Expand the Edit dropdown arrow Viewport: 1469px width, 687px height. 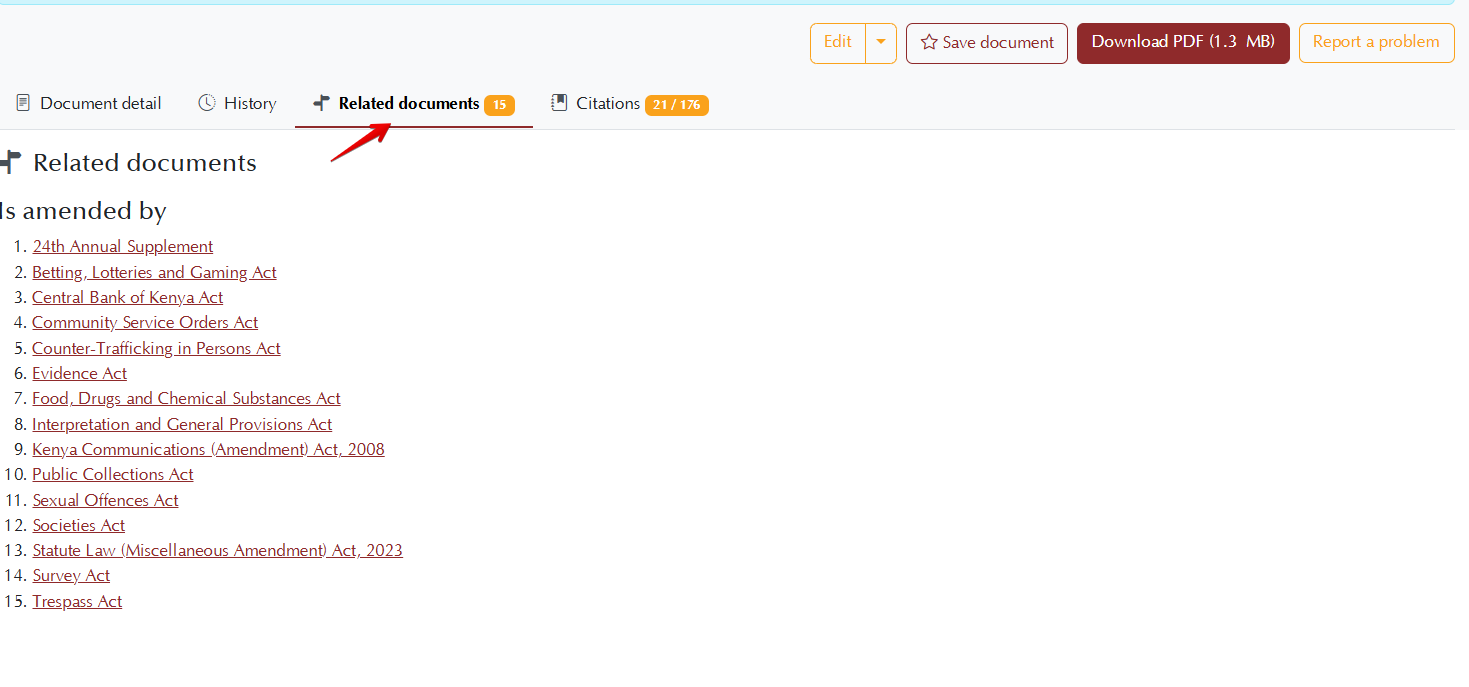880,43
